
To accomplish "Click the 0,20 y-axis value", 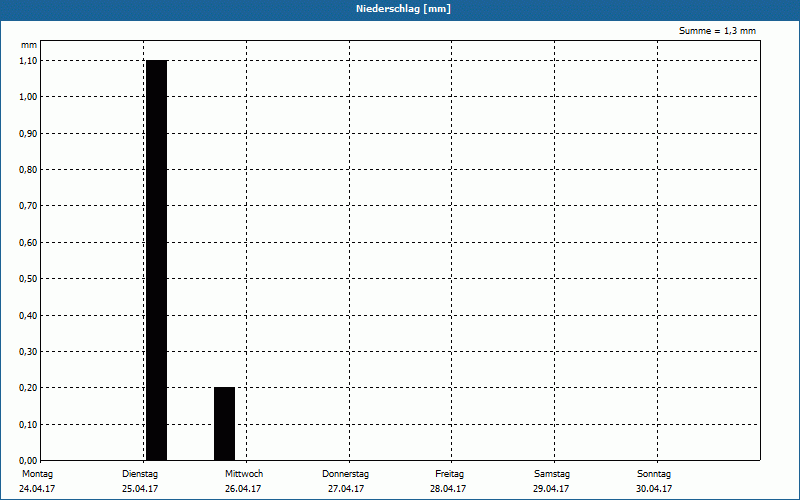I will (x=28, y=388).
